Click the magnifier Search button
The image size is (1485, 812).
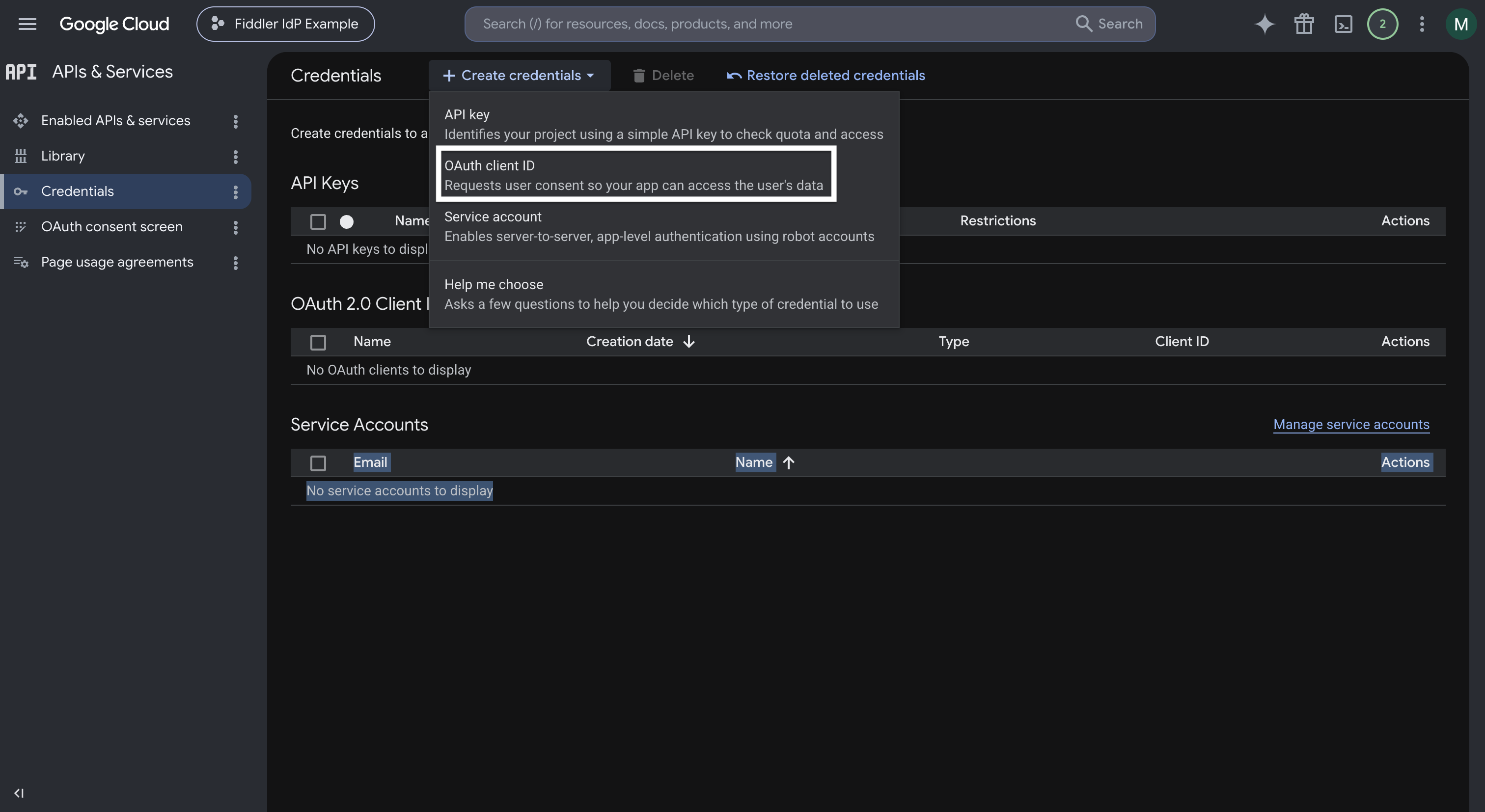pyautogui.click(x=1109, y=24)
